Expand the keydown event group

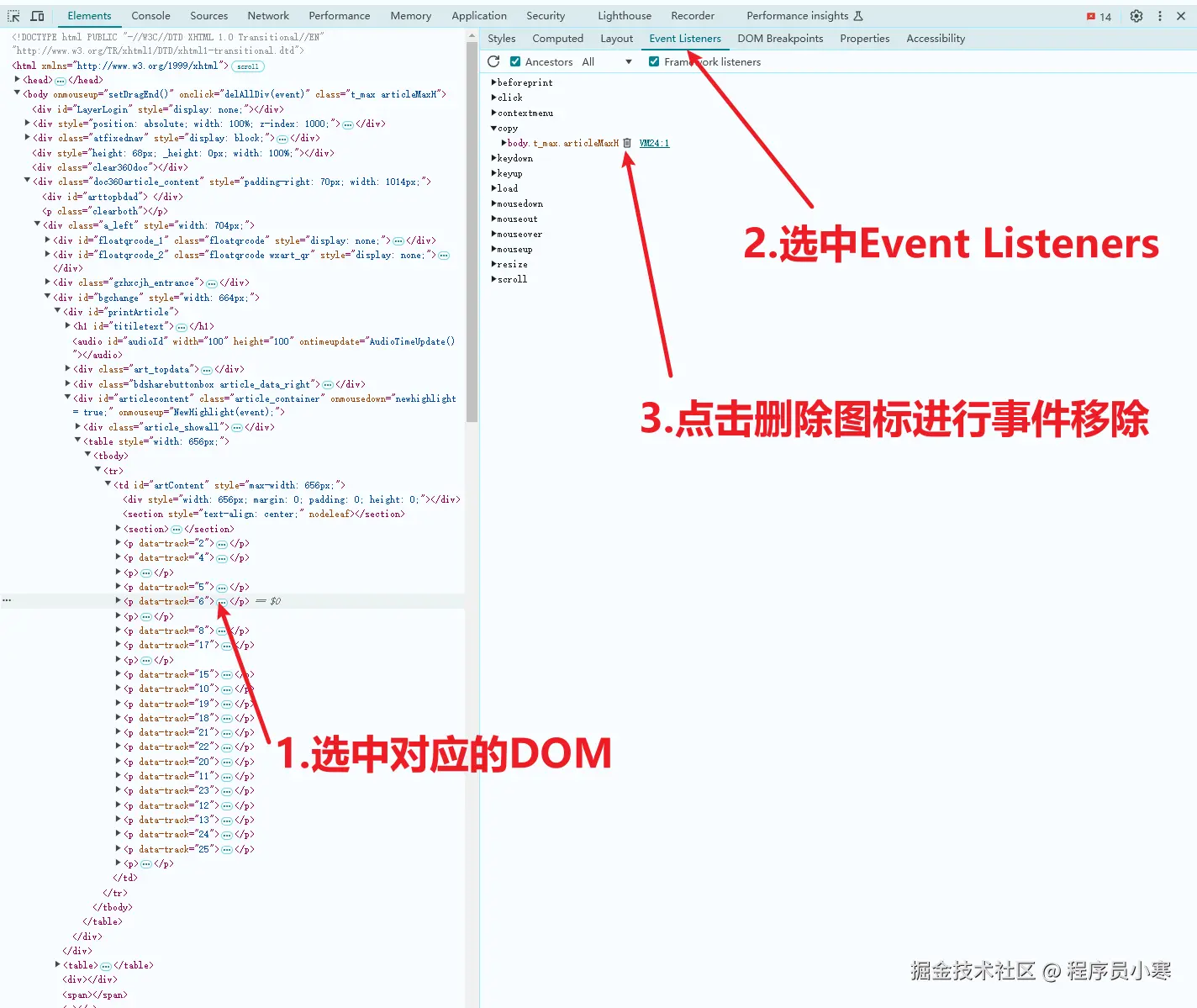click(x=493, y=158)
